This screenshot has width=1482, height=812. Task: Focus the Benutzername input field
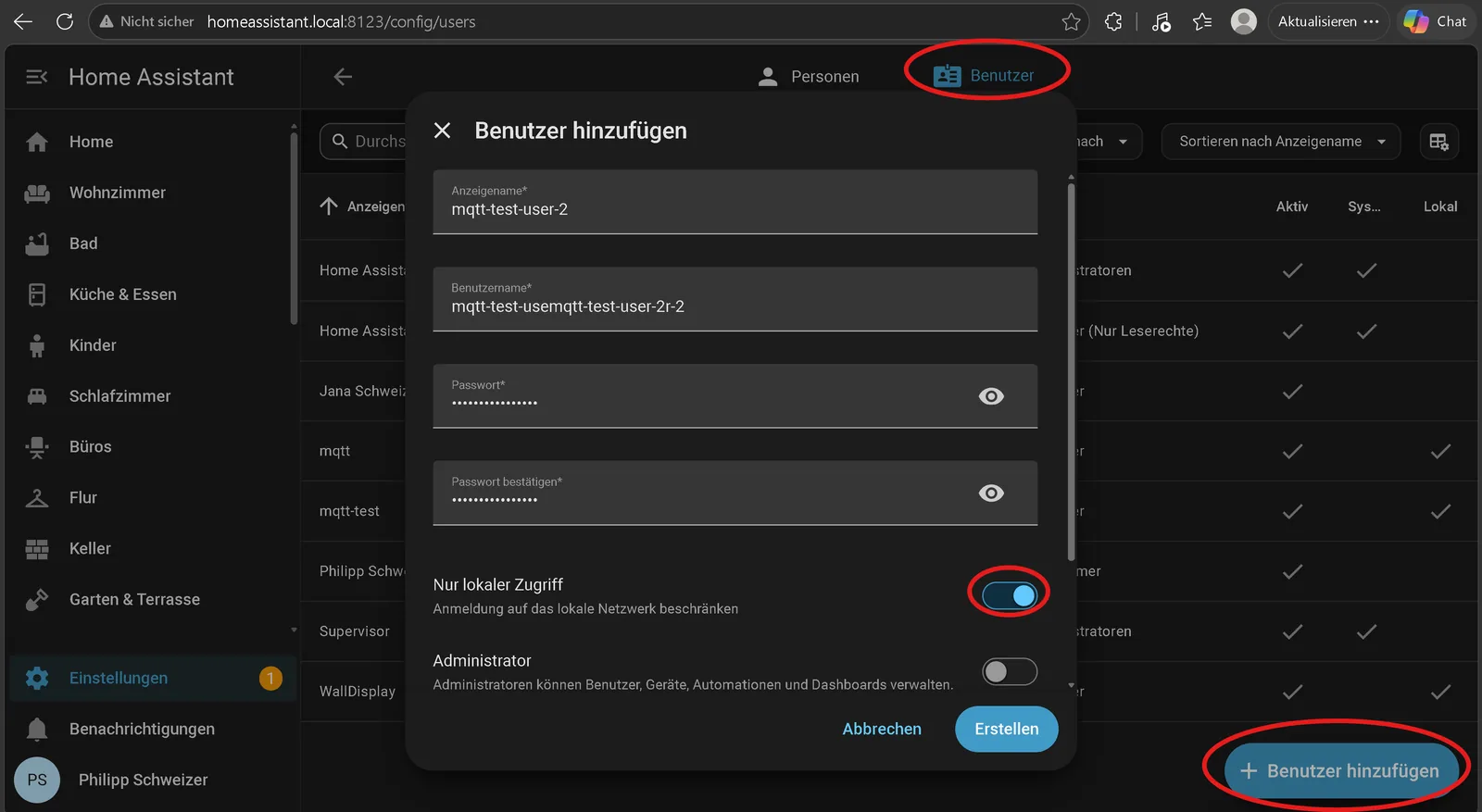(x=735, y=299)
